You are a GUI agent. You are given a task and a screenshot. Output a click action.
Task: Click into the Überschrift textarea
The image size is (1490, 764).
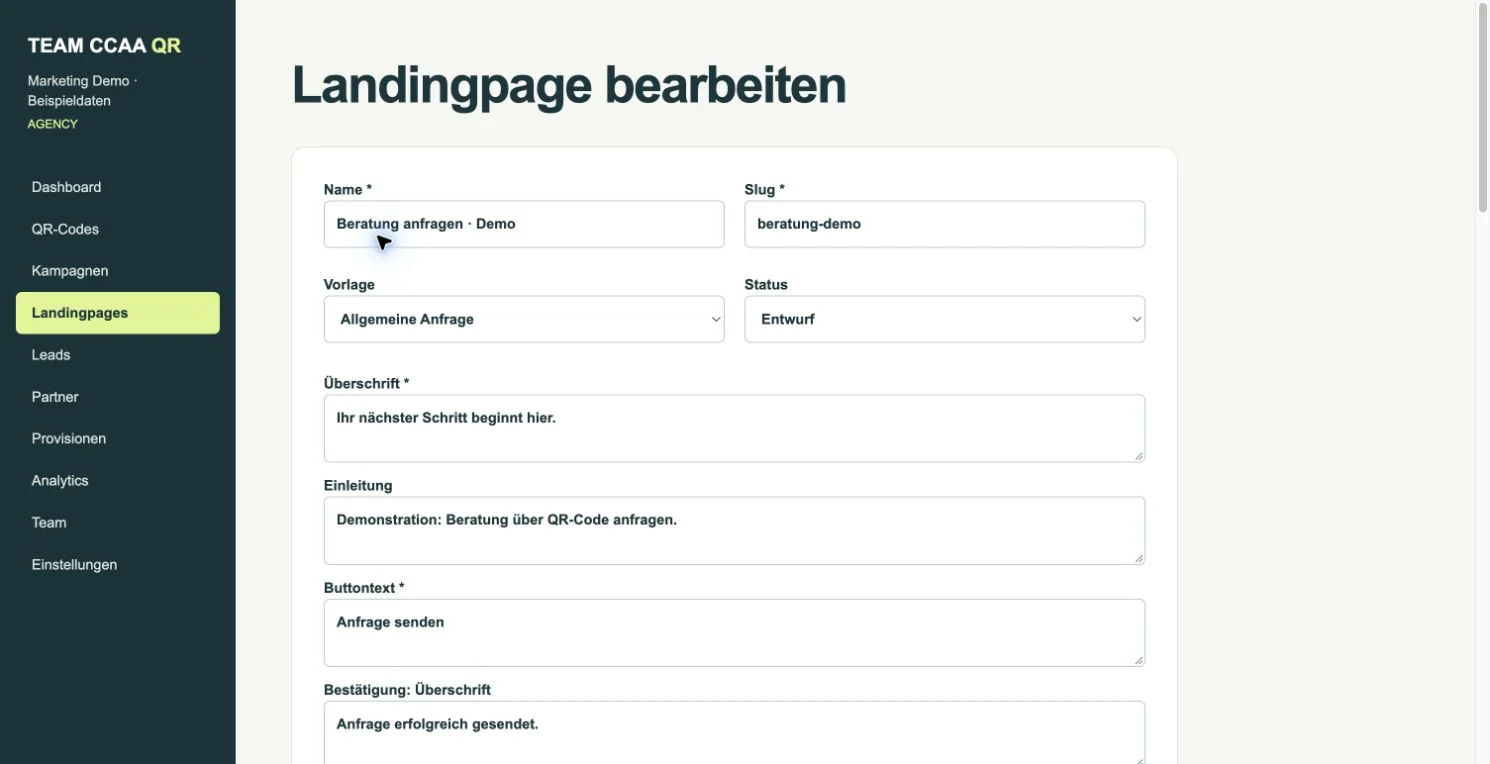pyautogui.click(x=734, y=428)
